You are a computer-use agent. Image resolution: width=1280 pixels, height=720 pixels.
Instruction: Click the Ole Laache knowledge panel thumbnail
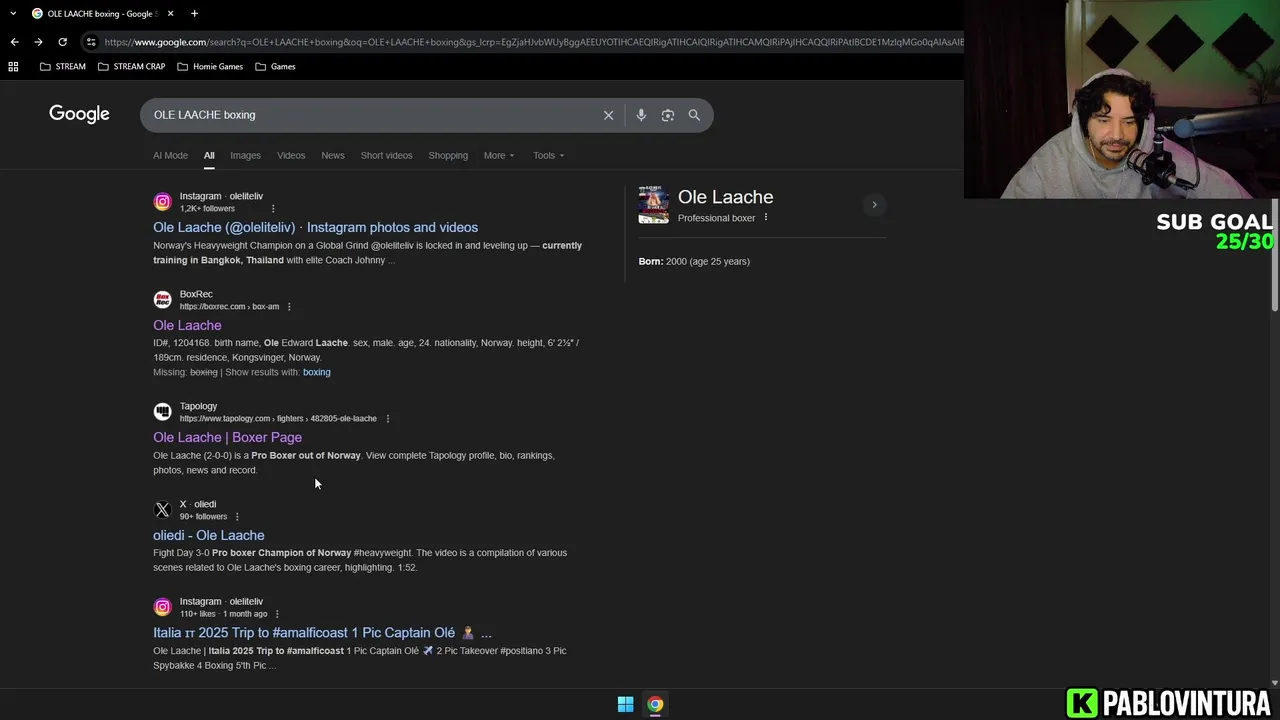[653, 205]
